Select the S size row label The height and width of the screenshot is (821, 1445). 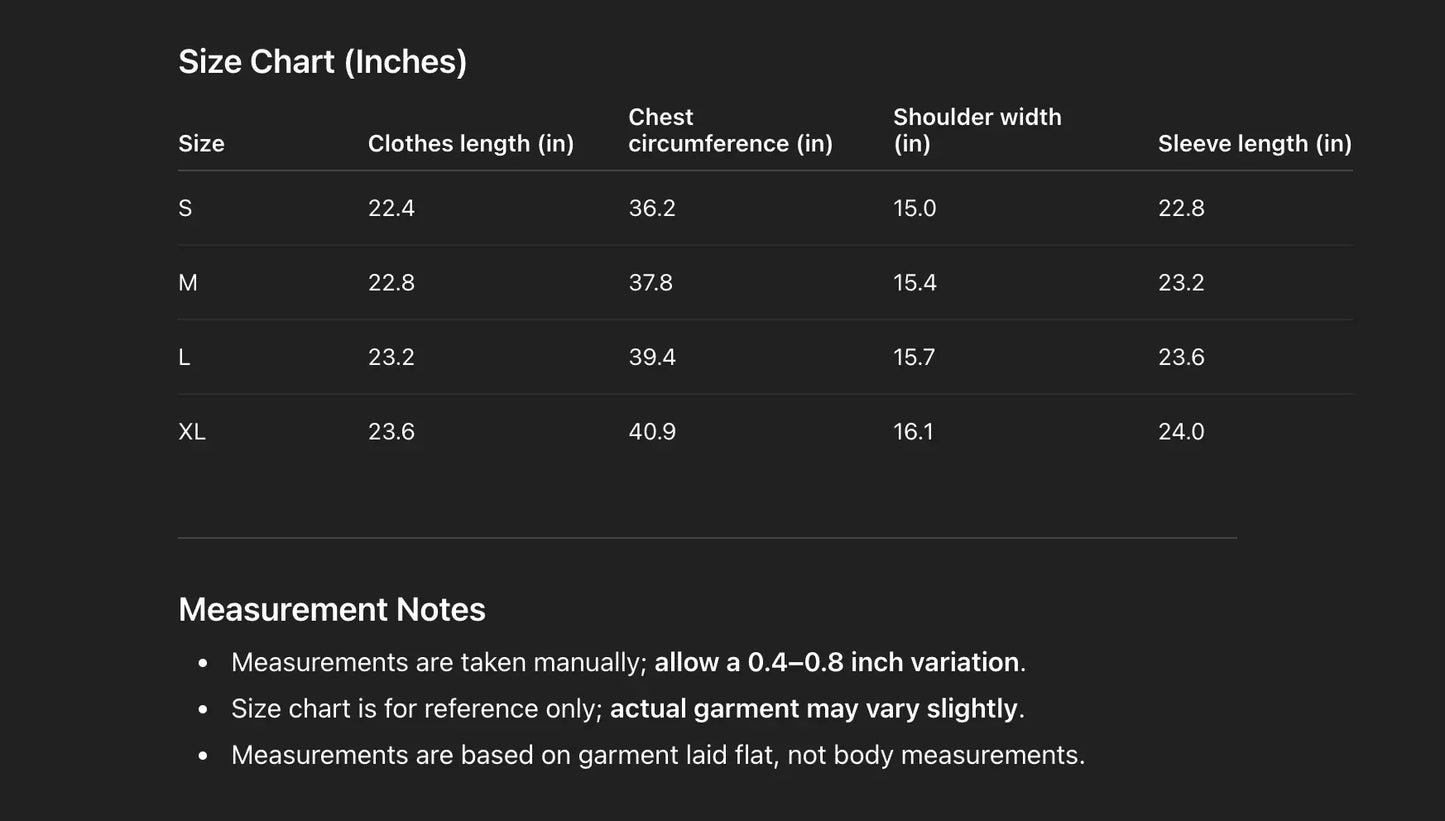click(185, 208)
